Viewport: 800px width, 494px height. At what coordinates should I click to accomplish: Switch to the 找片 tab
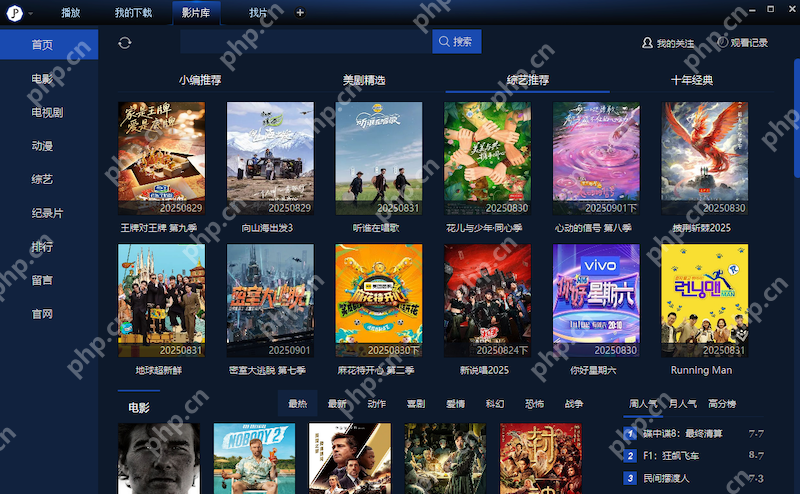[258, 13]
